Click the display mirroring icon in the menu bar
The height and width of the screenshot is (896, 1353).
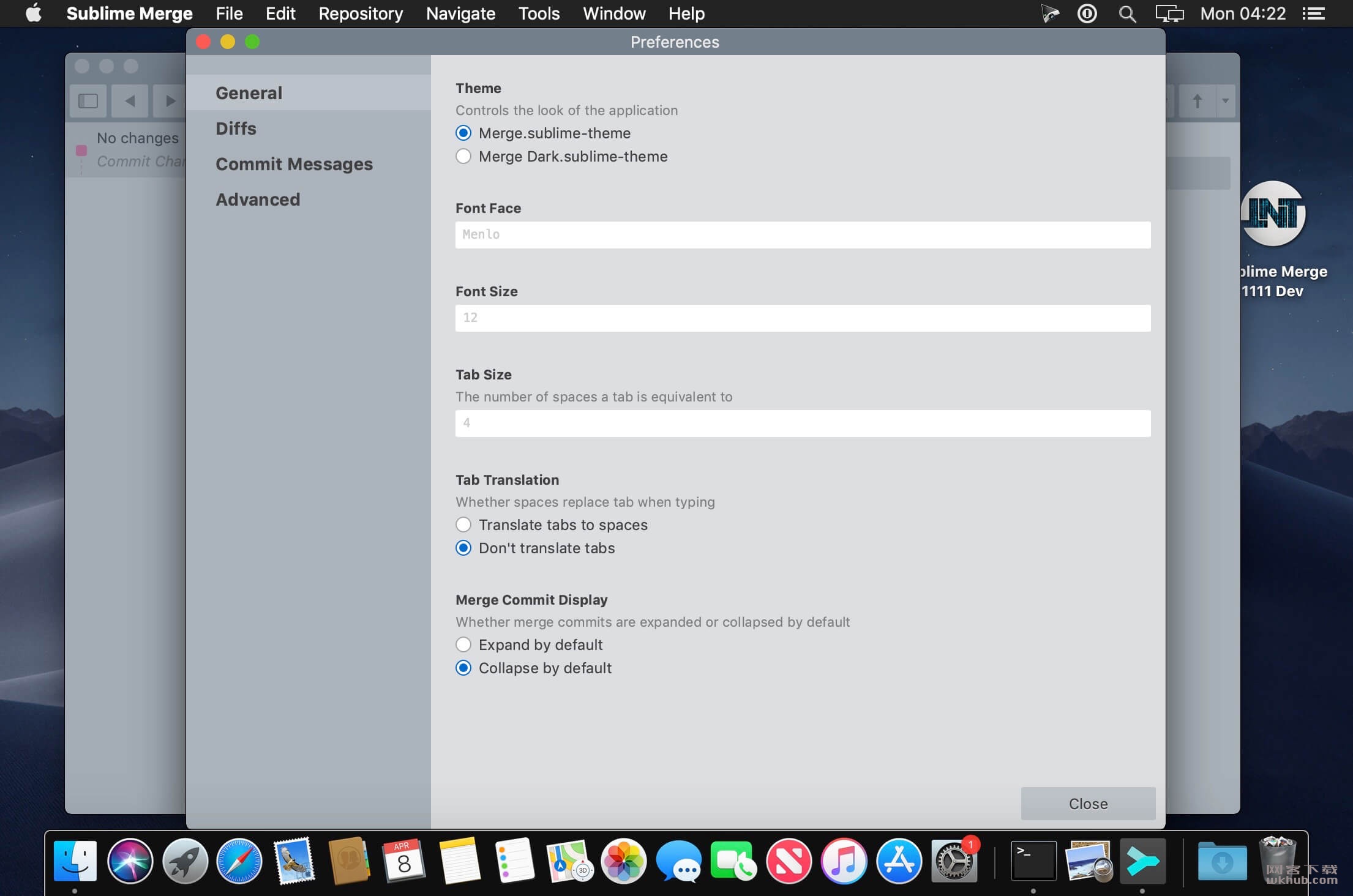[1169, 13]
